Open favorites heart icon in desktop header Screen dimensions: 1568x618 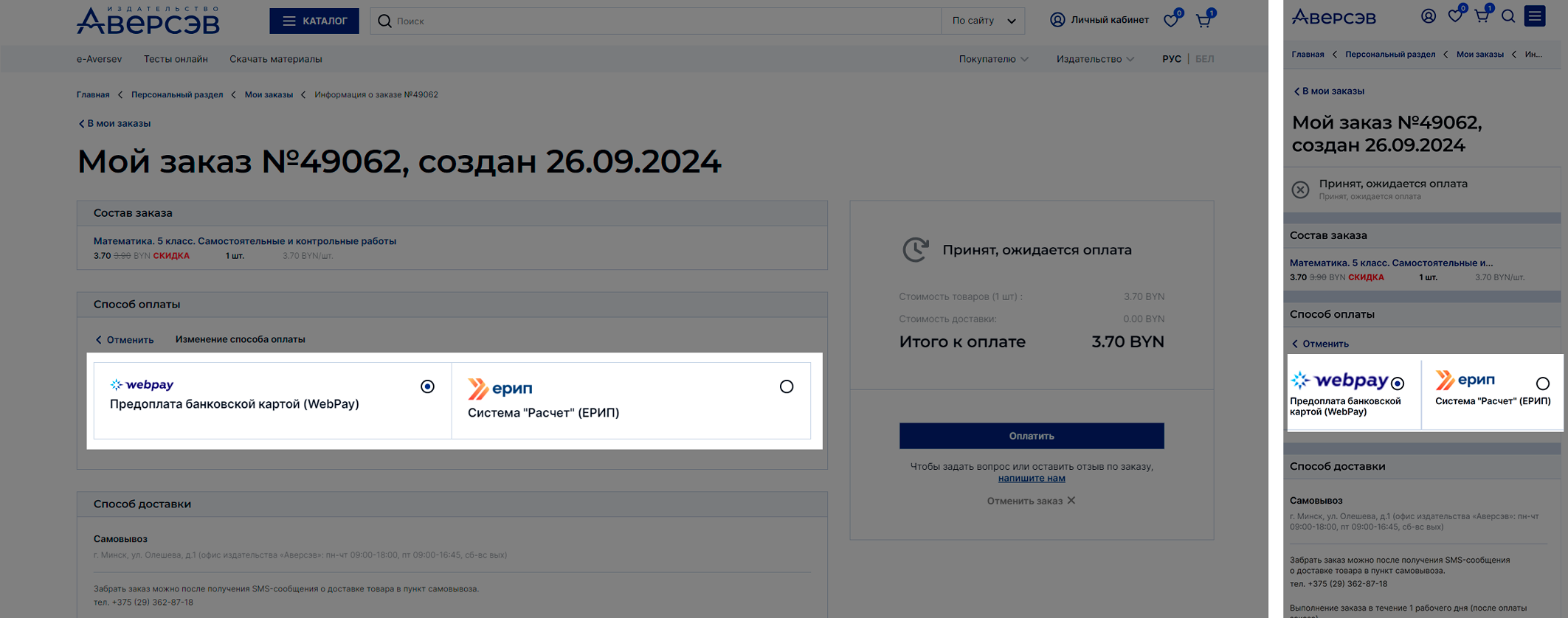[x=1171, y=21]
